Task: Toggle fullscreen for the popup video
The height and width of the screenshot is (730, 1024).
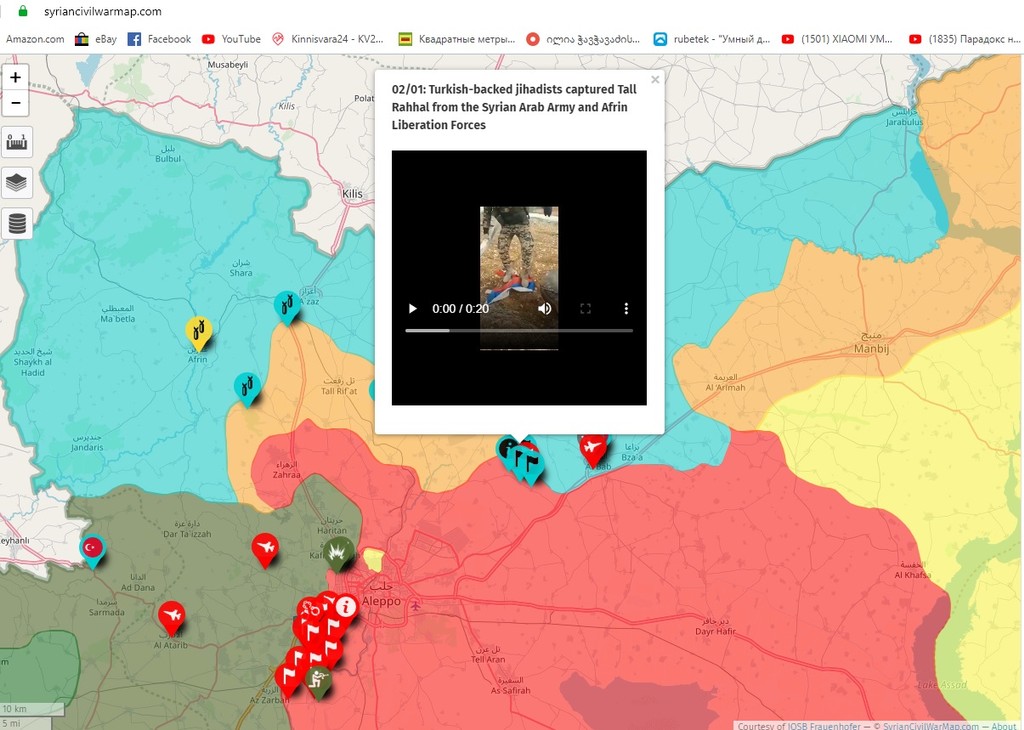Action: (585, 309)
